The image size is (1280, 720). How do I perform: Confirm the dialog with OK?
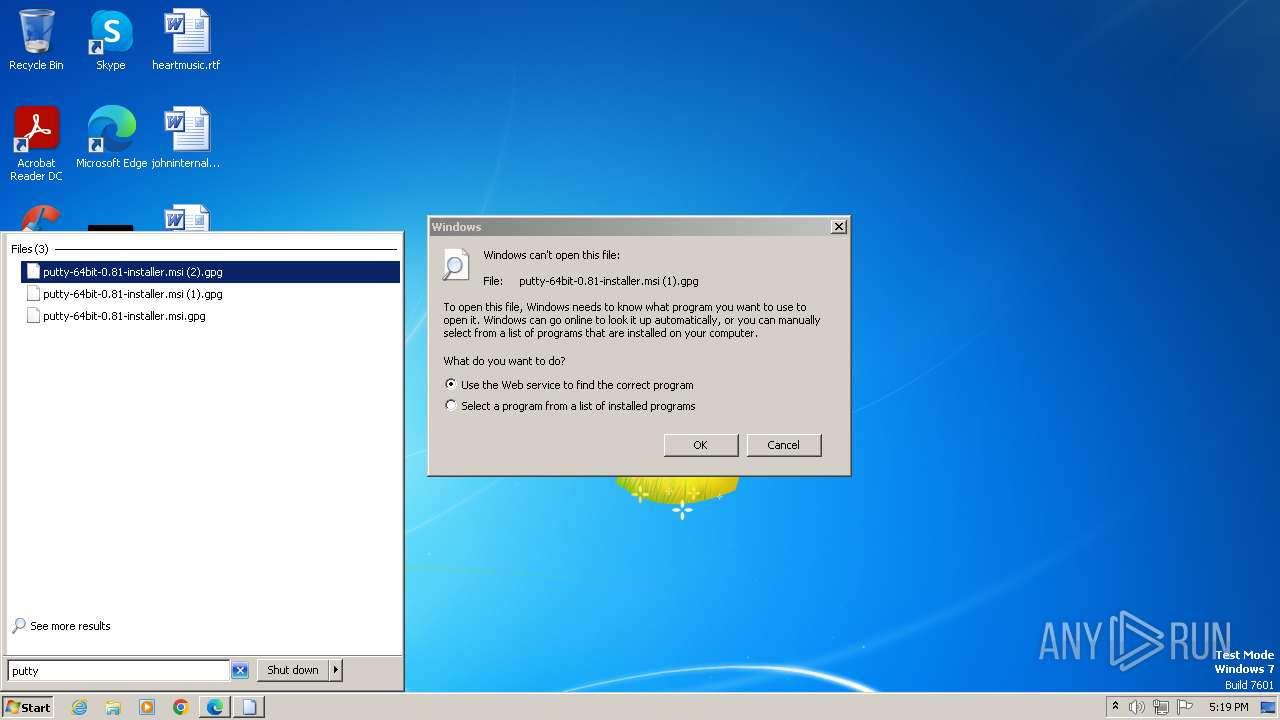[701, 445]
